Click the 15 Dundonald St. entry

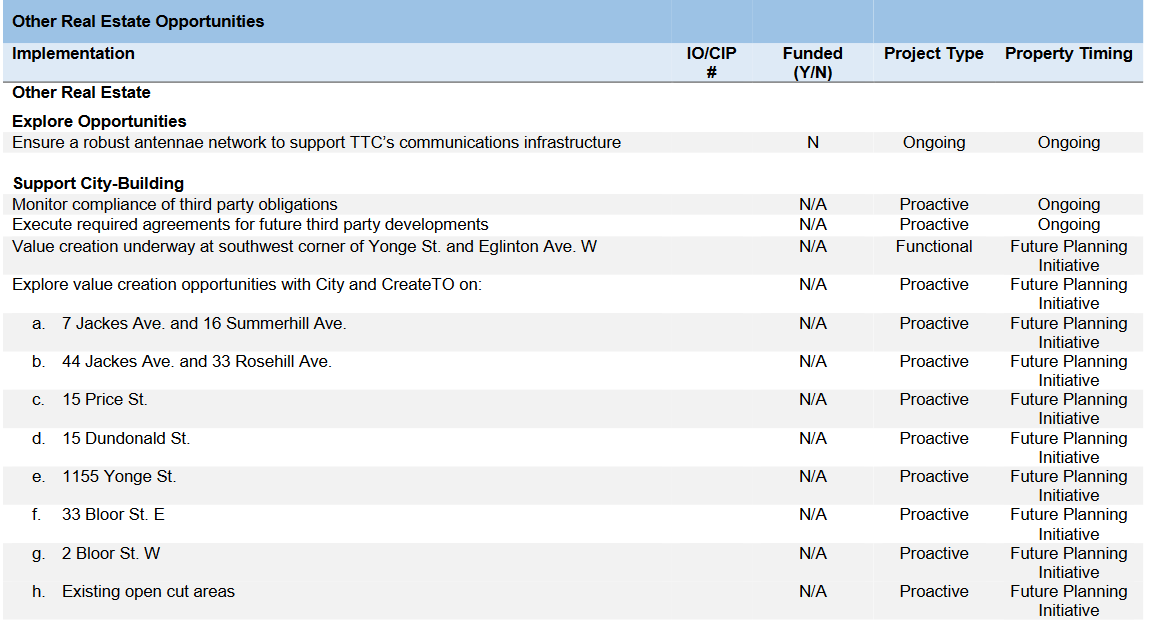(x=126, y=438)
